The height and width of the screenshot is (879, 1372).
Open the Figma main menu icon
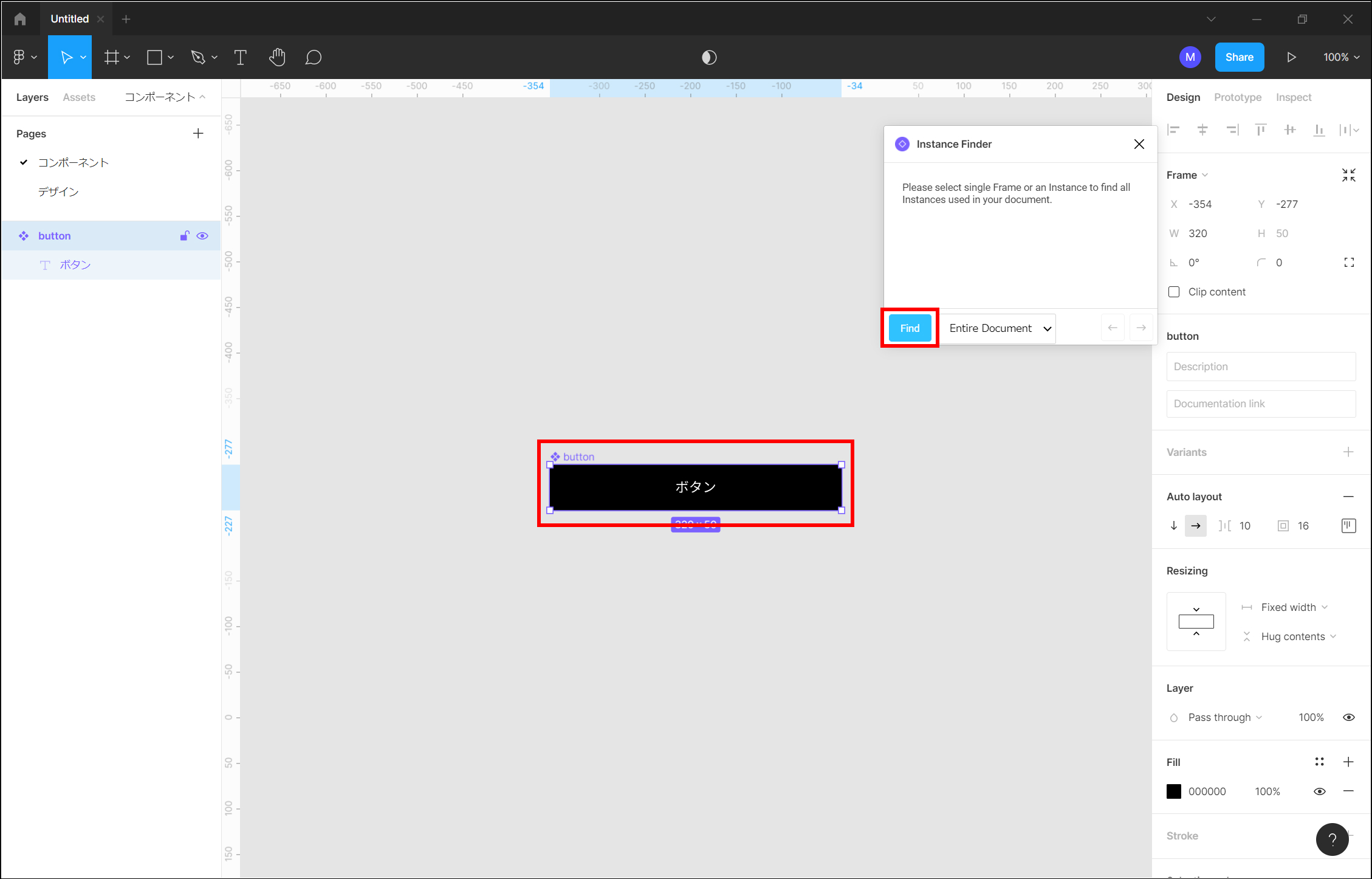(19, 57)
